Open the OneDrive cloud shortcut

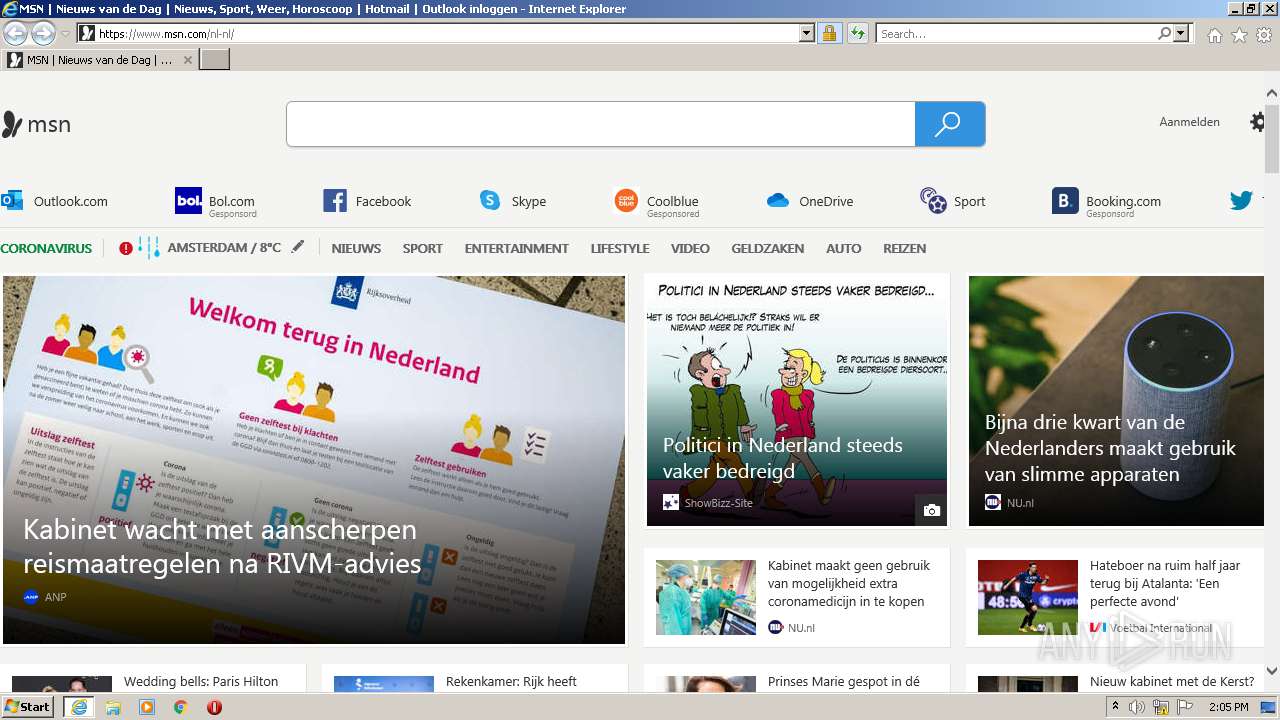click(x=778, y=201)
